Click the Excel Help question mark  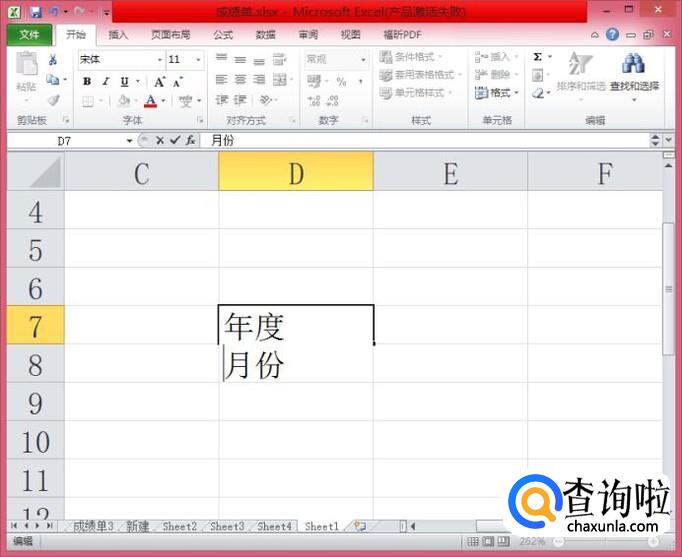pos(612,34)
